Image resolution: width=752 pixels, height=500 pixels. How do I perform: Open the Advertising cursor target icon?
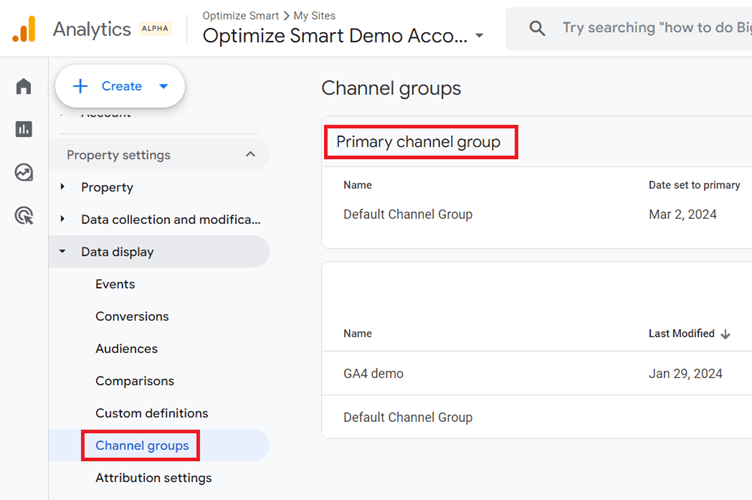24,215
